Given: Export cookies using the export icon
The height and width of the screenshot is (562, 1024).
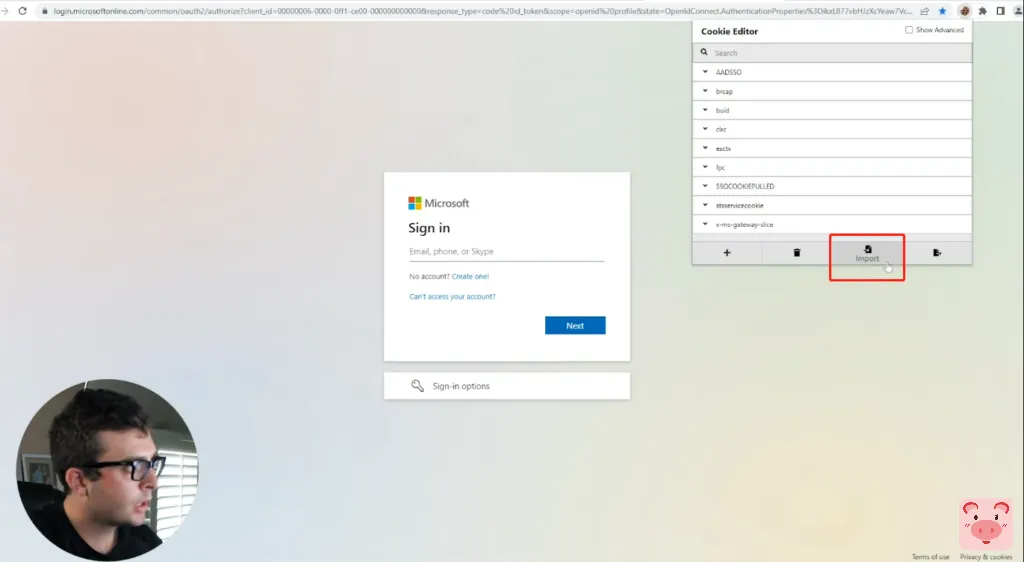Looking at the screenshot, I should 937,253.
